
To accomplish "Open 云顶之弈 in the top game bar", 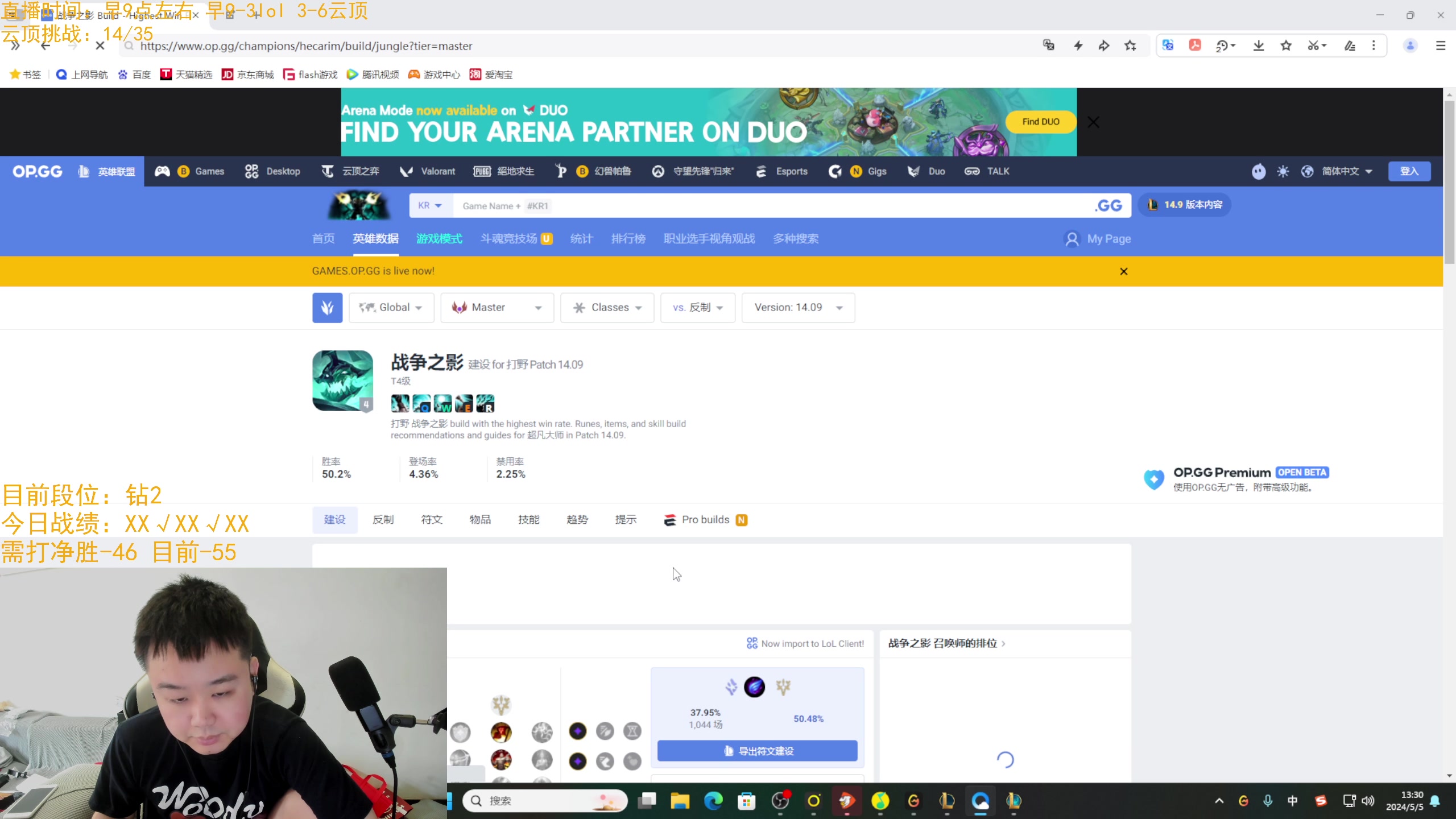I will [x=350, y=171].
